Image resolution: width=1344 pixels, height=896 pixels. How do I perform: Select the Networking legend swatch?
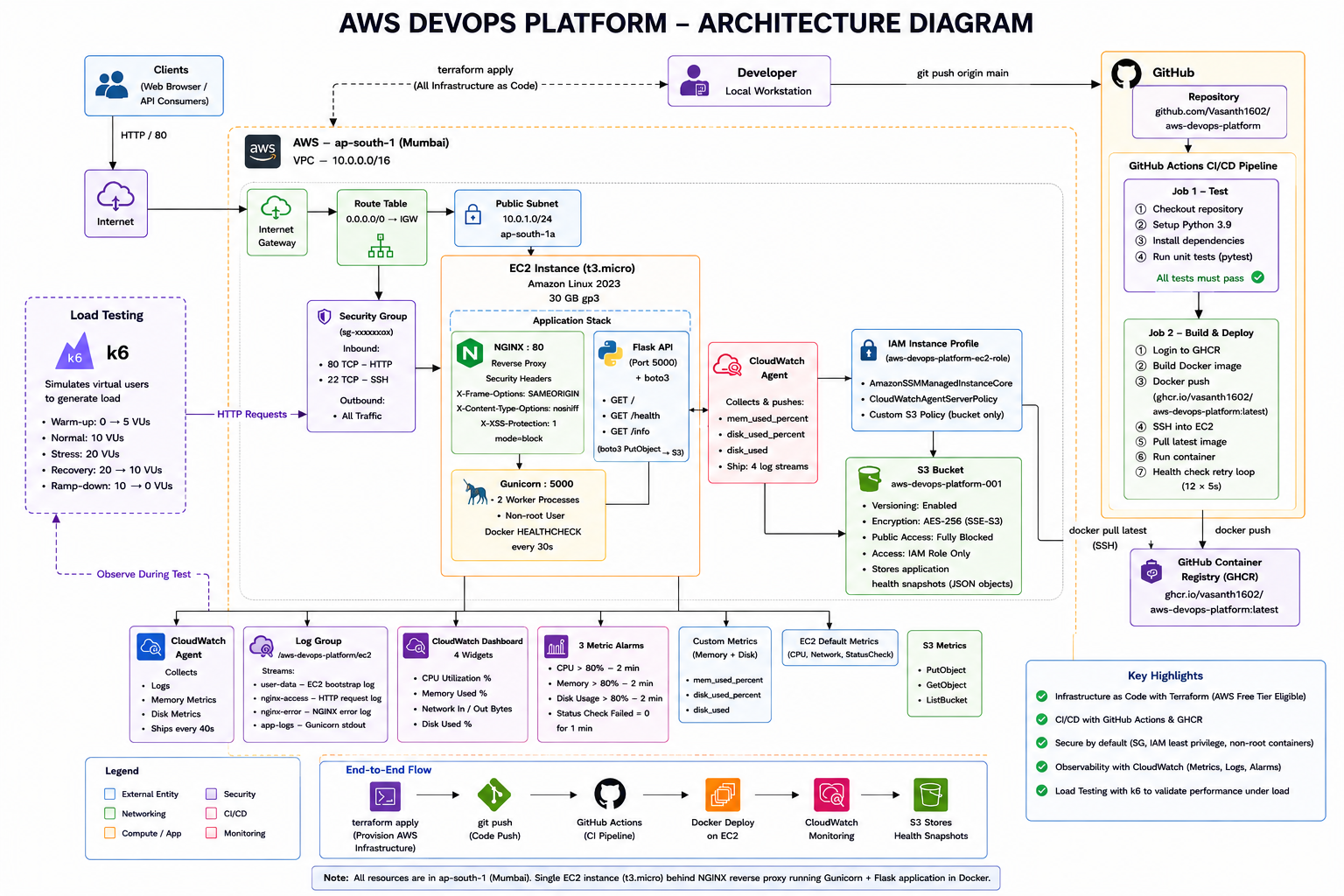[110, 814]
